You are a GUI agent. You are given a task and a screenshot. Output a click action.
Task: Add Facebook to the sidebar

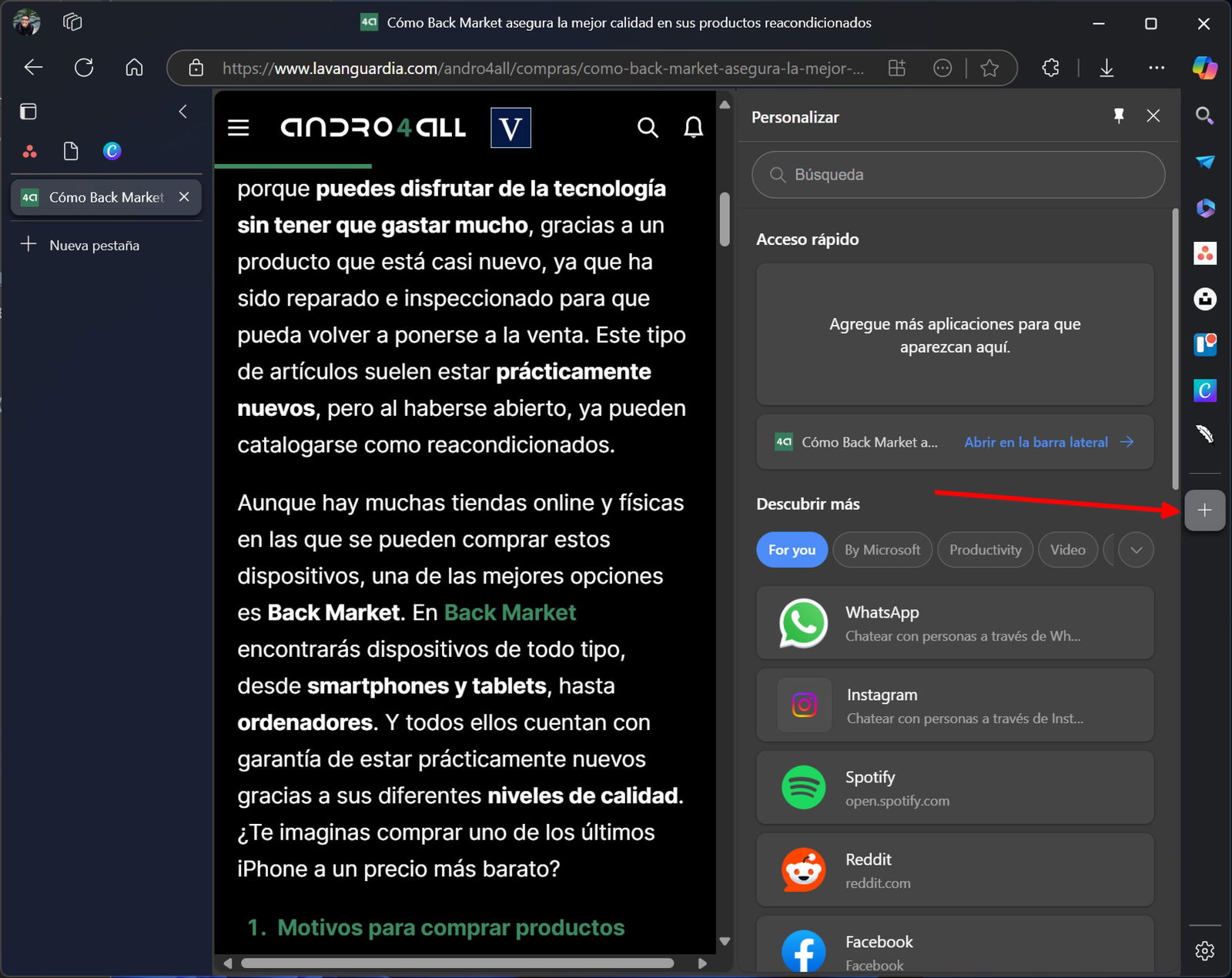955,946
